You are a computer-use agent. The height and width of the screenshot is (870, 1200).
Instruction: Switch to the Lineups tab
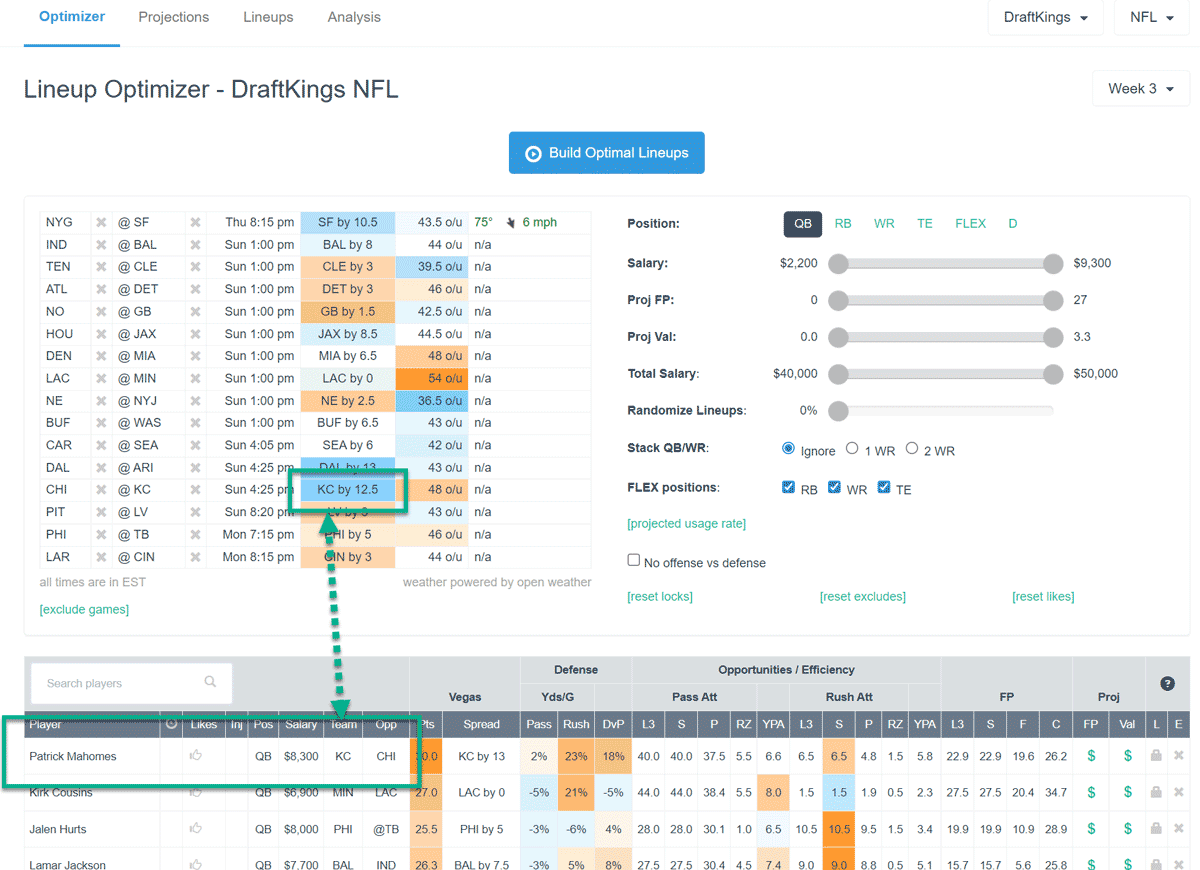pyautogui.click(x=268, y=17)
